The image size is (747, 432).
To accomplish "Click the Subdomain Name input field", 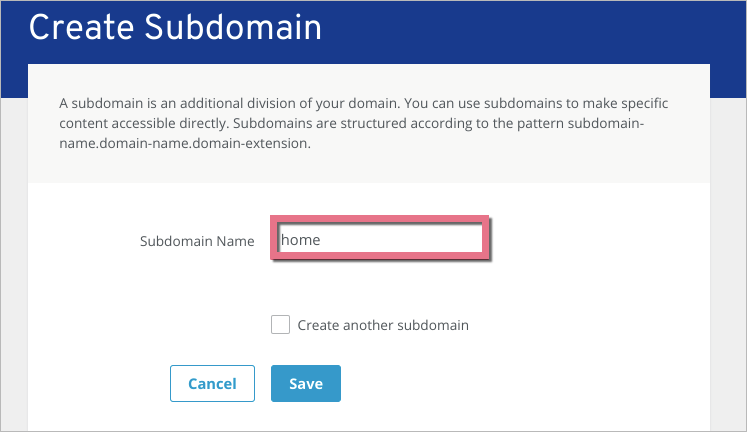I will tap(380, 240).
